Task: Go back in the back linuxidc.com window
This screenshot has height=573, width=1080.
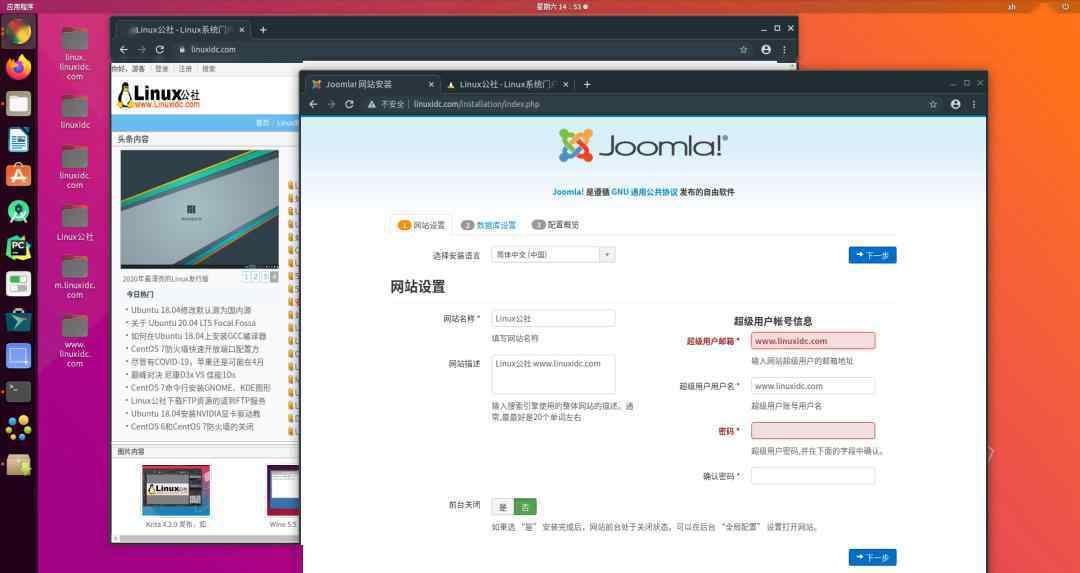Action: click(124, 50)
